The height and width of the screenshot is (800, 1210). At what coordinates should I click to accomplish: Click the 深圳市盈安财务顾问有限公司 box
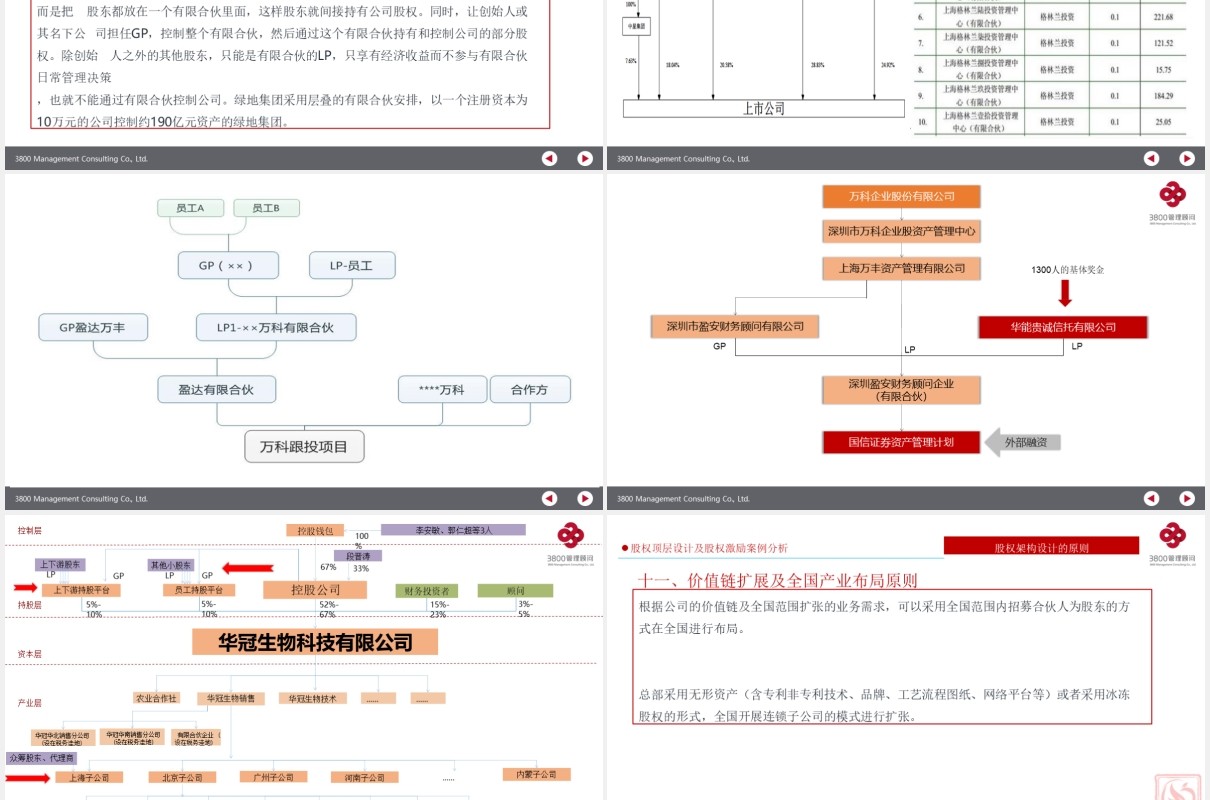(x=735, y=327)
